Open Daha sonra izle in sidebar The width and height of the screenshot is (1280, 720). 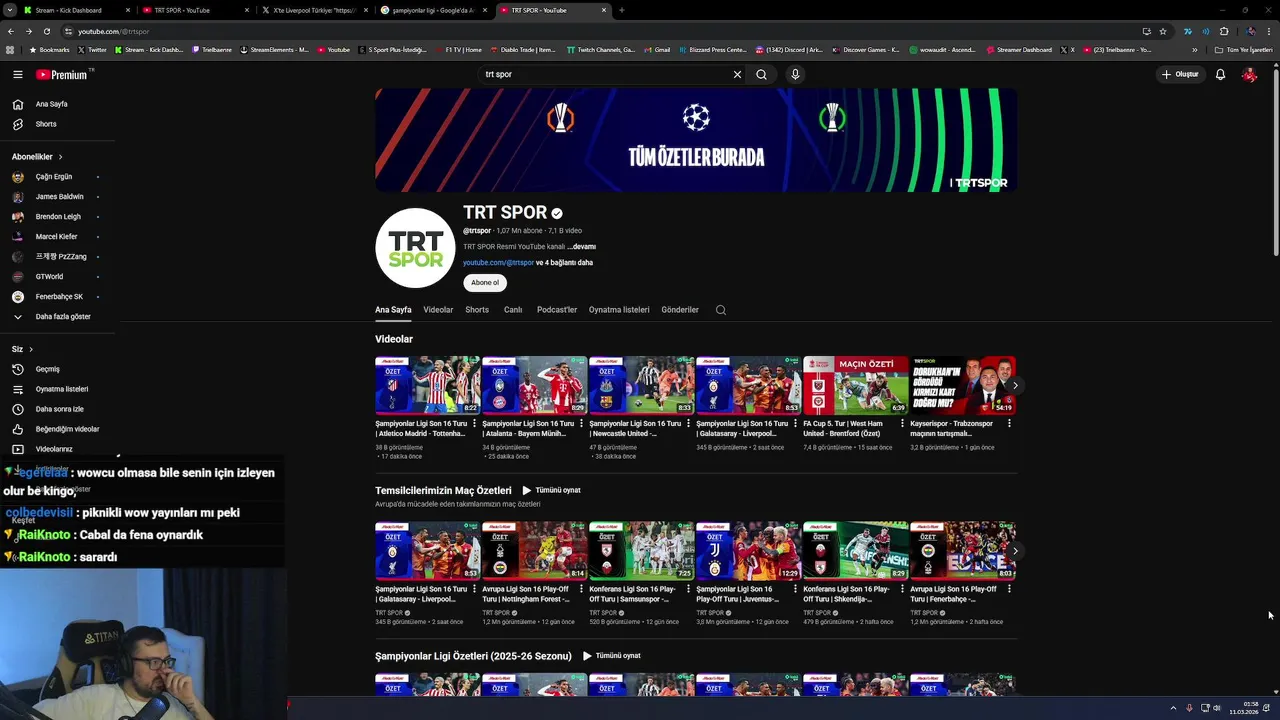(57, 409)
